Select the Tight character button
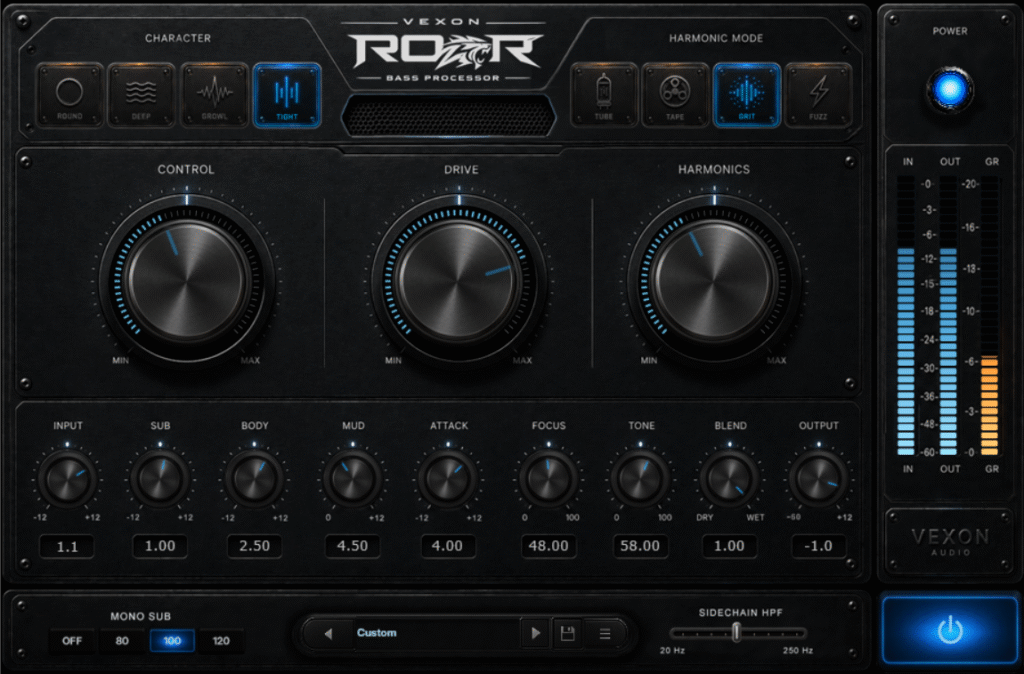The image size is (1024, 674). click(287, 95)
